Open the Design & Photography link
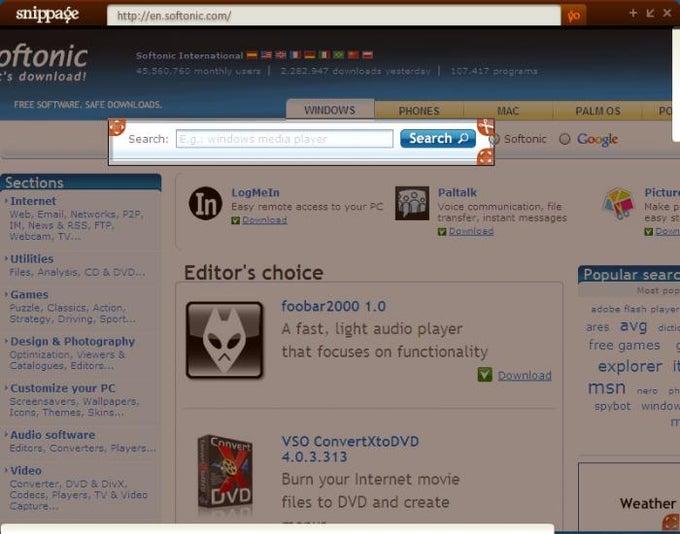680x534 pixels. coord(73,341)
